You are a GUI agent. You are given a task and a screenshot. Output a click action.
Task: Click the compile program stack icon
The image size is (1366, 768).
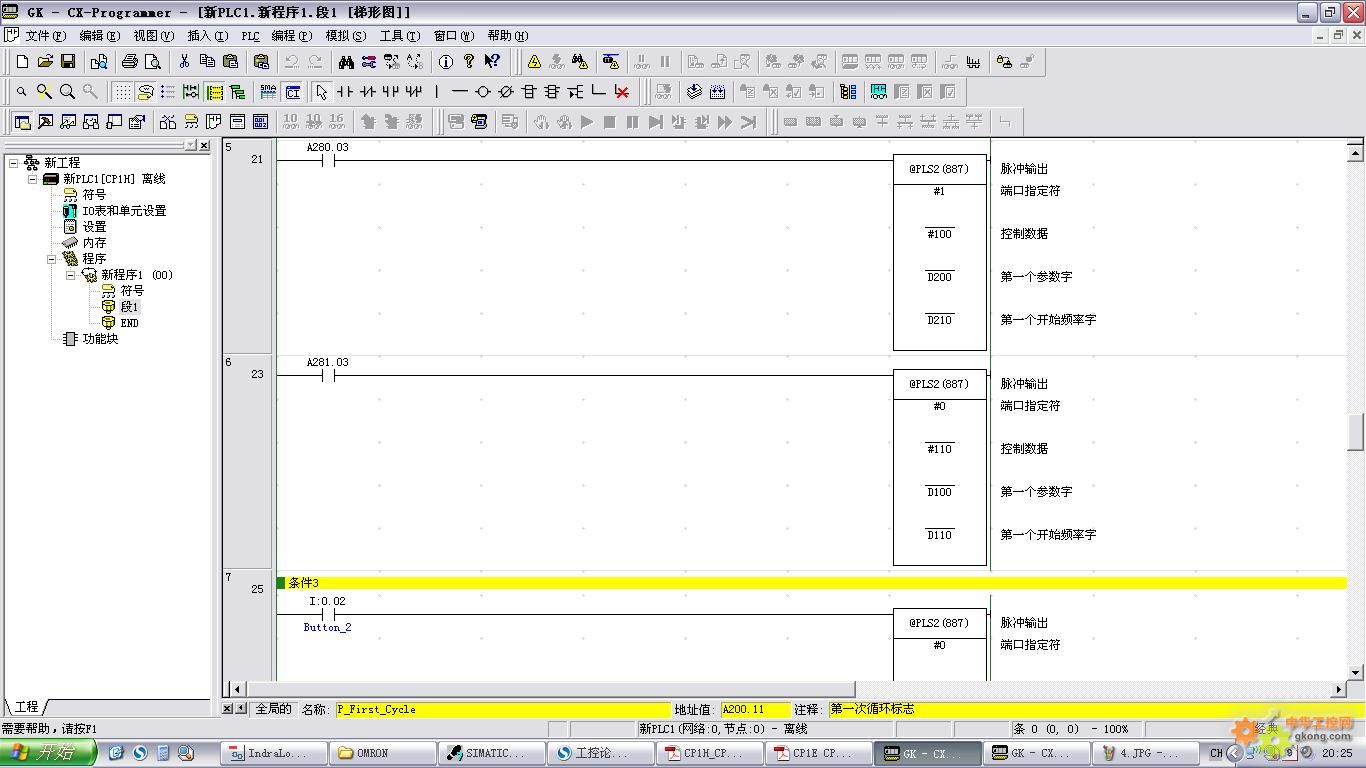point(694,92)
